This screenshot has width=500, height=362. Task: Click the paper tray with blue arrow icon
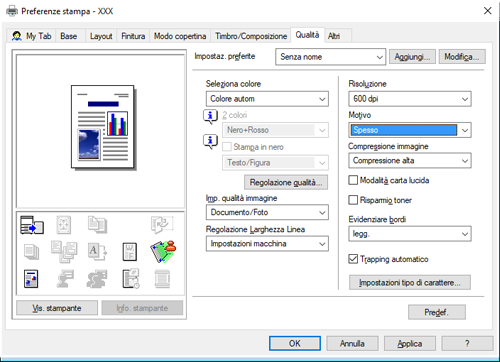point(32,225)
